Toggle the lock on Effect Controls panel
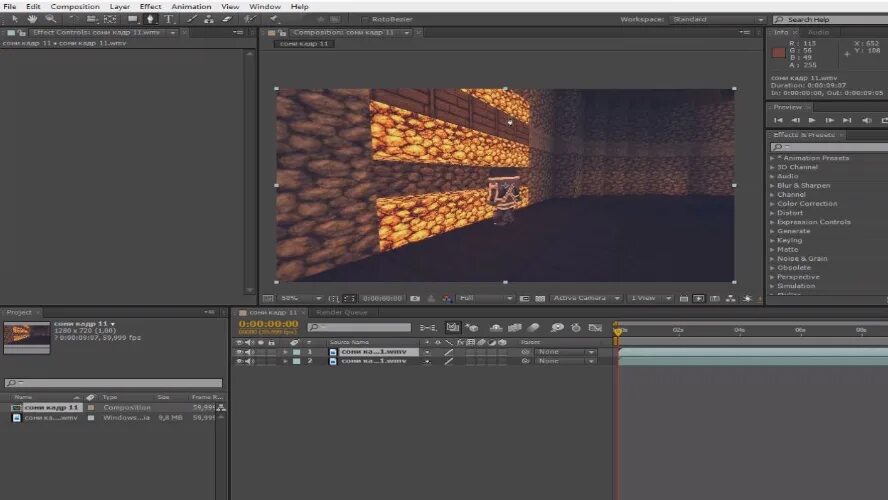Viewport: 888px width, 500px height. [21, 33]
